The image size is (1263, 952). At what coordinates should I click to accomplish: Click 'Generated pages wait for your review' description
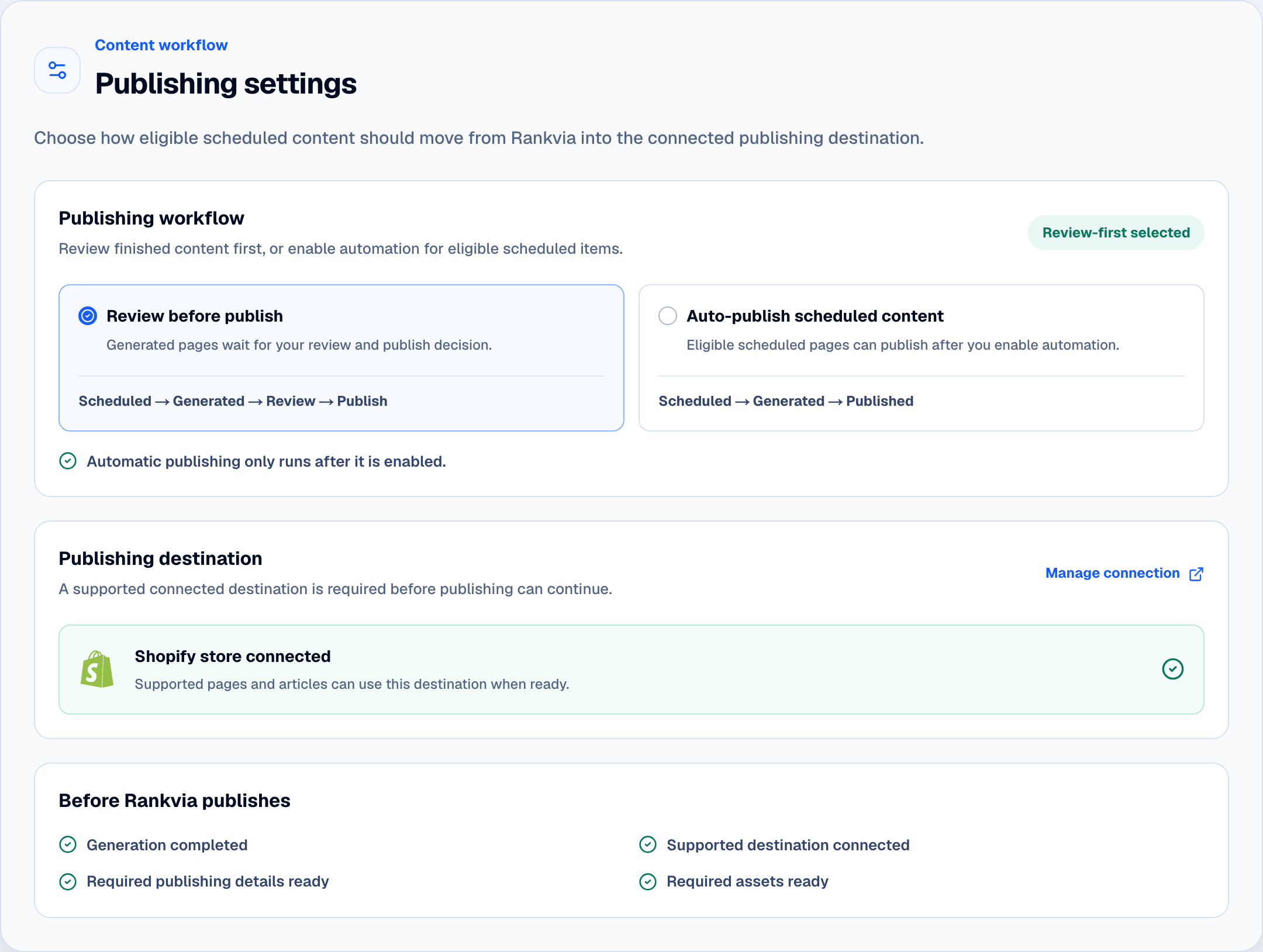pyautogui.click(x=299, y=345)
